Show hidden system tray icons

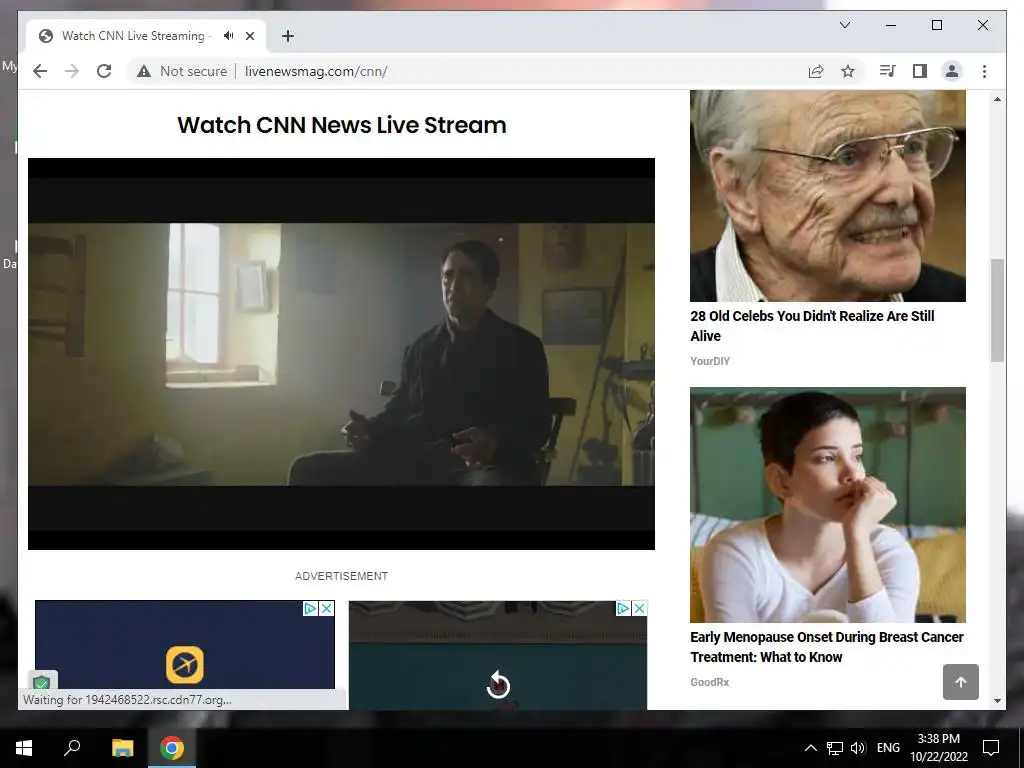(810, 748)
